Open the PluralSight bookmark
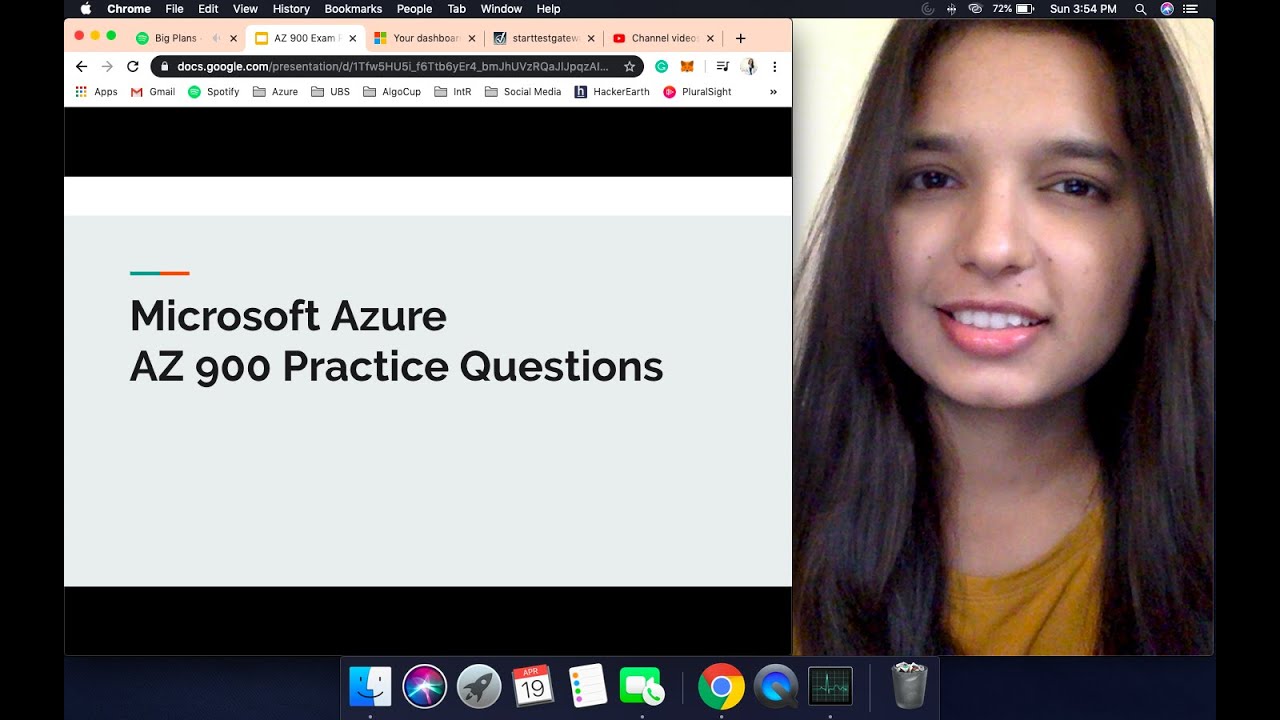 697,92
